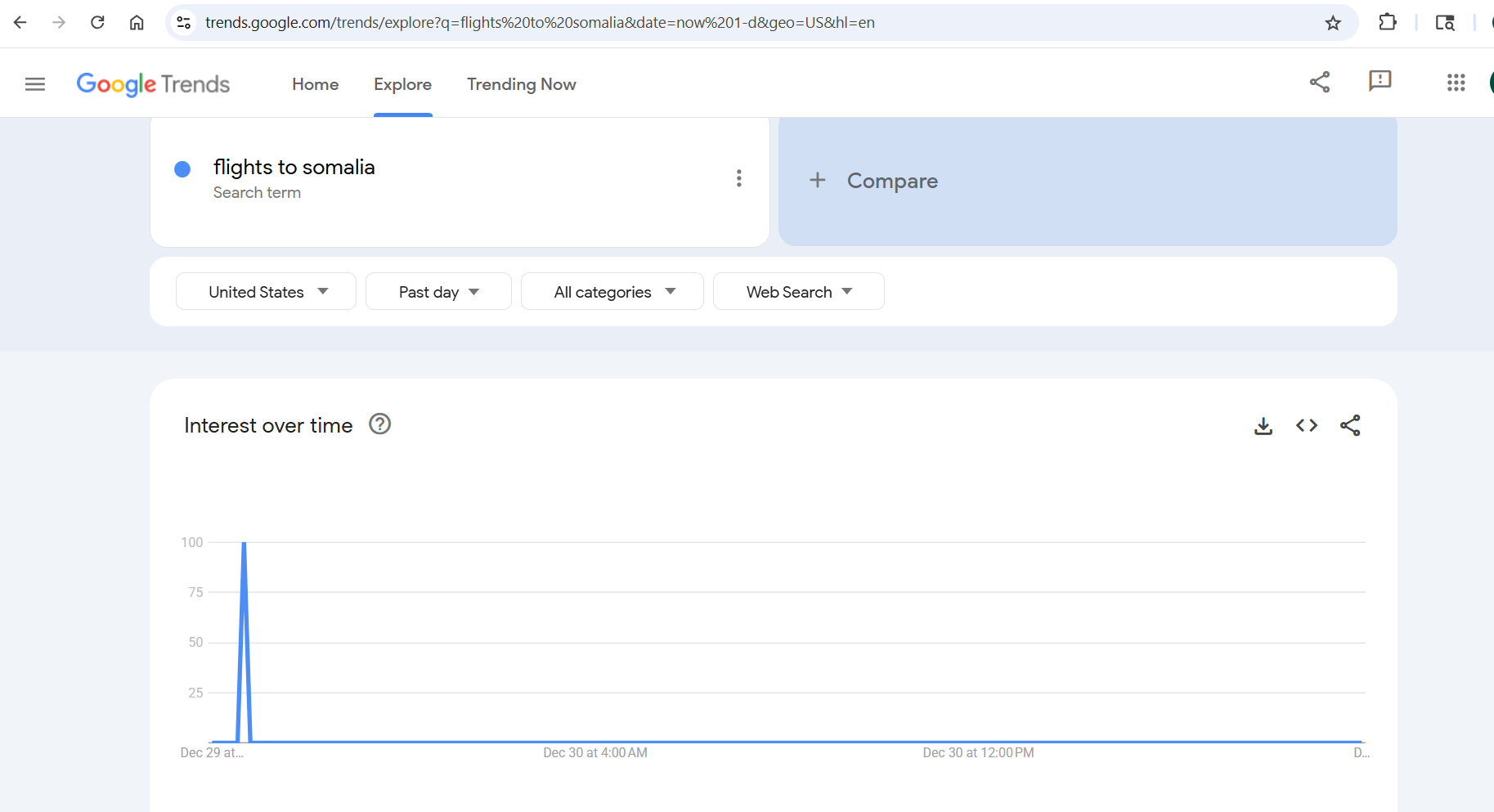Screen dimensions: 1494x812
Task: Change the Past day time range
Action: click(438, 291)
